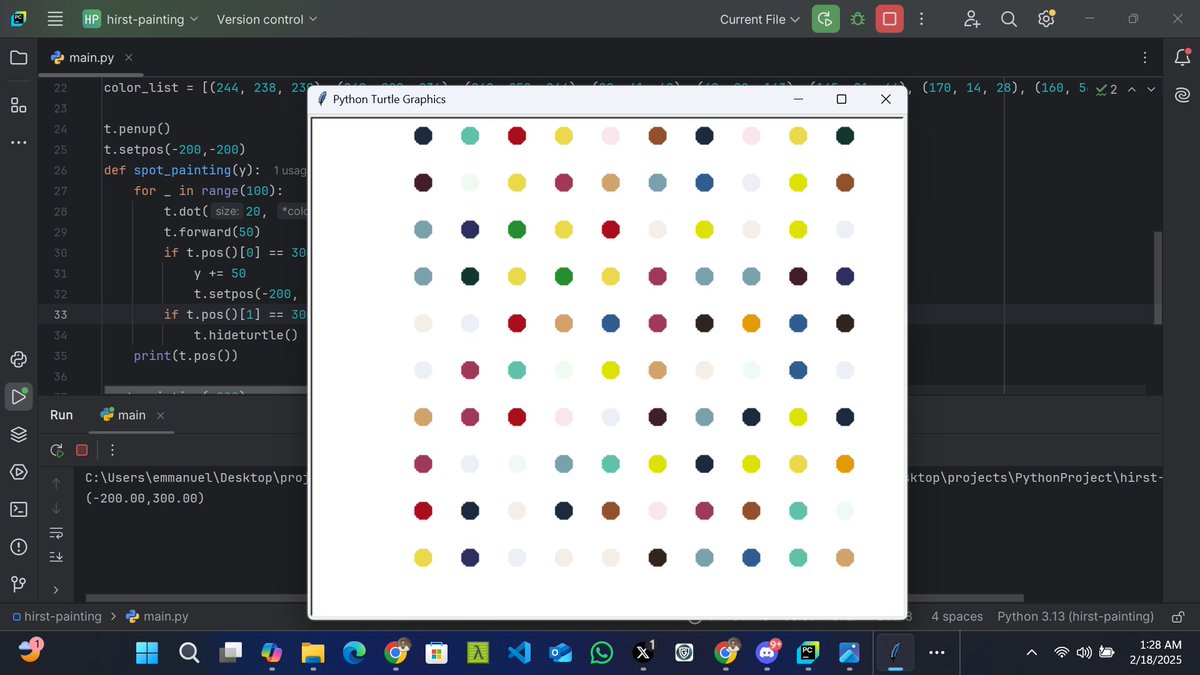This screenshot has width=1200, height=675.
Task: Click the Python 3.13 interpreter selector
Action: [x=1075, y=617]
